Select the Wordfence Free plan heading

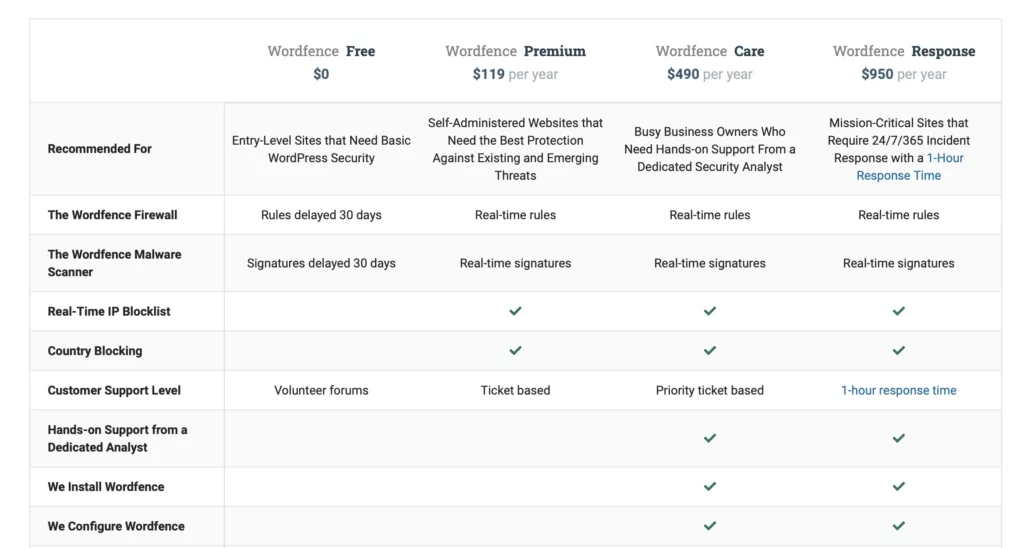click(321, 51)
